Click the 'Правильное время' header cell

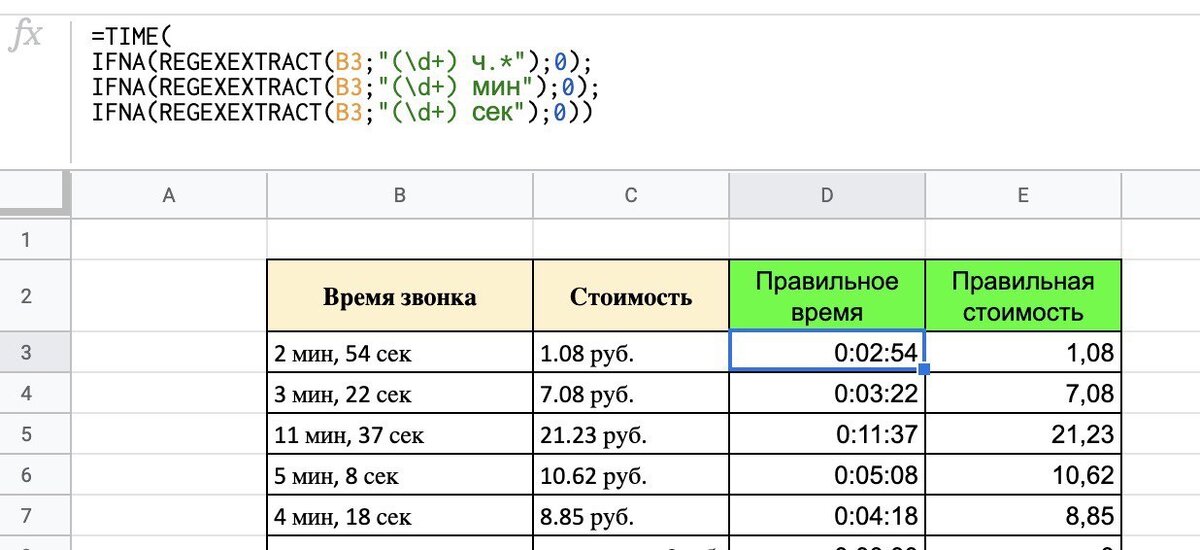[827, 296]
